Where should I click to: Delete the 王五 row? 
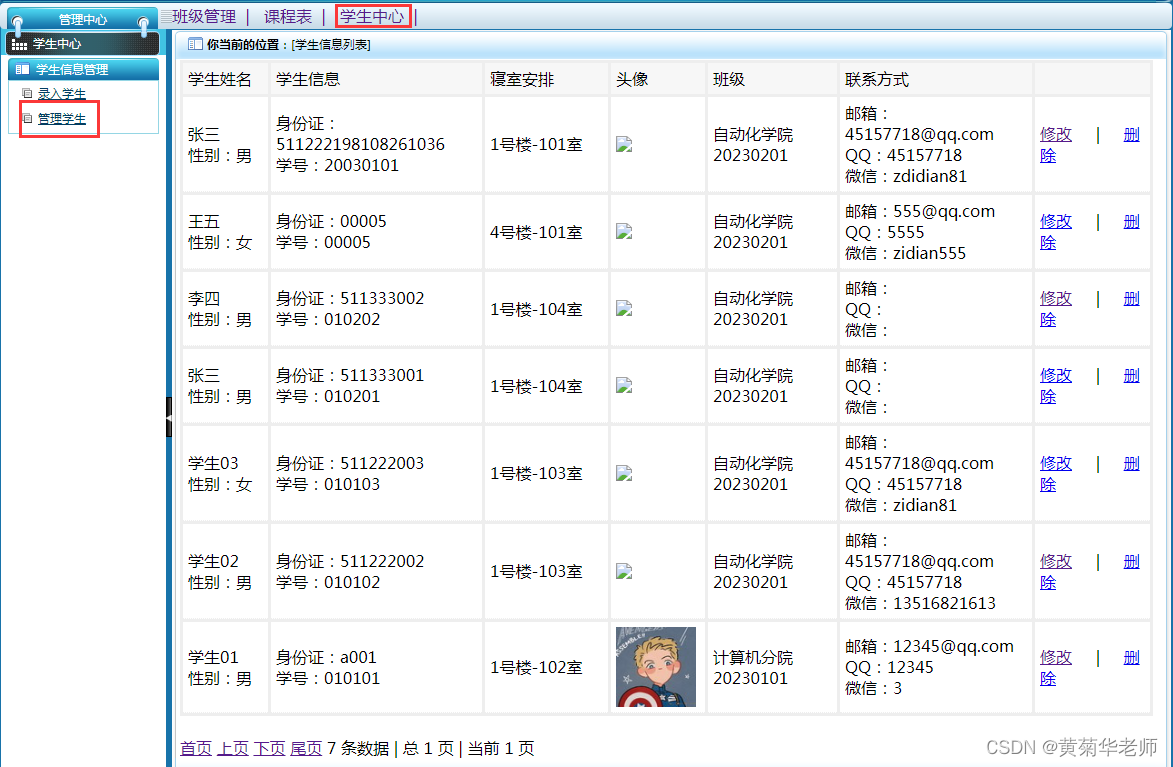point(1131,221)
